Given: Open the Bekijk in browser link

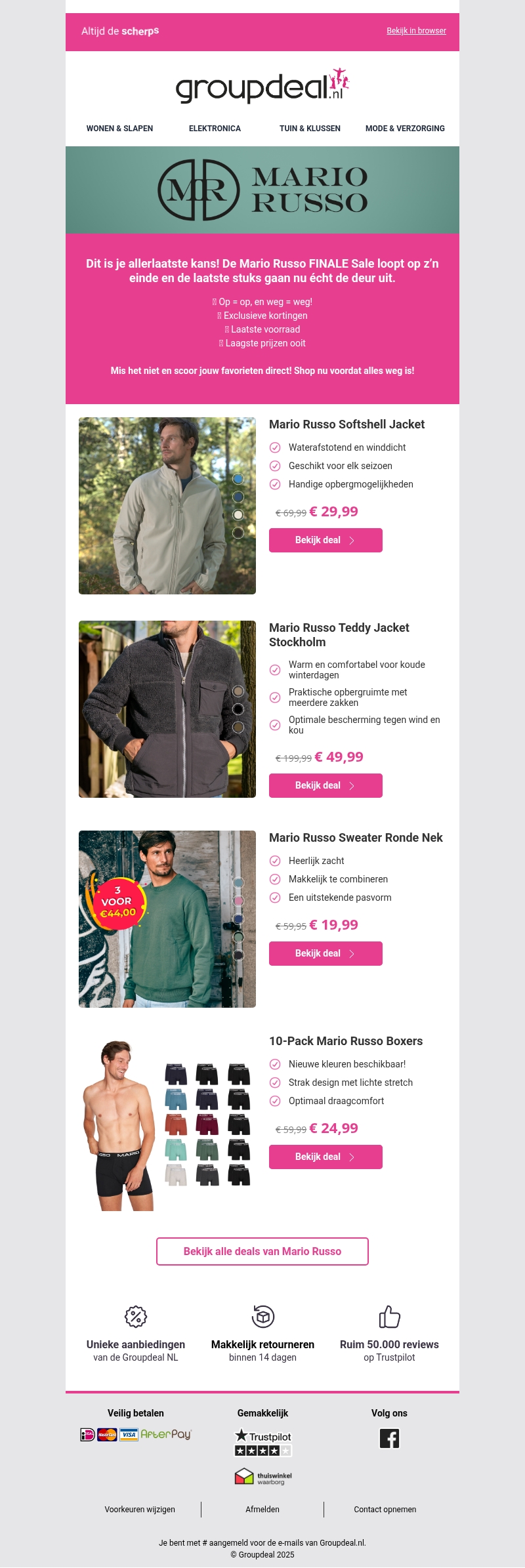Looking at the screenshot, I should point(416,31).
